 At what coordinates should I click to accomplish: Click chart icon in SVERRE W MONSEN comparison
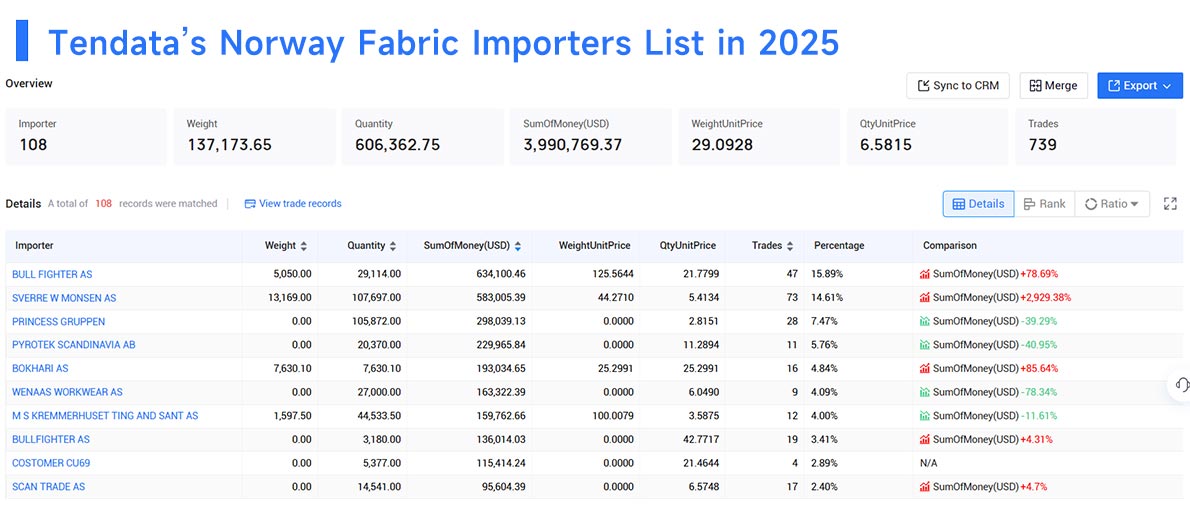point(925,297)
